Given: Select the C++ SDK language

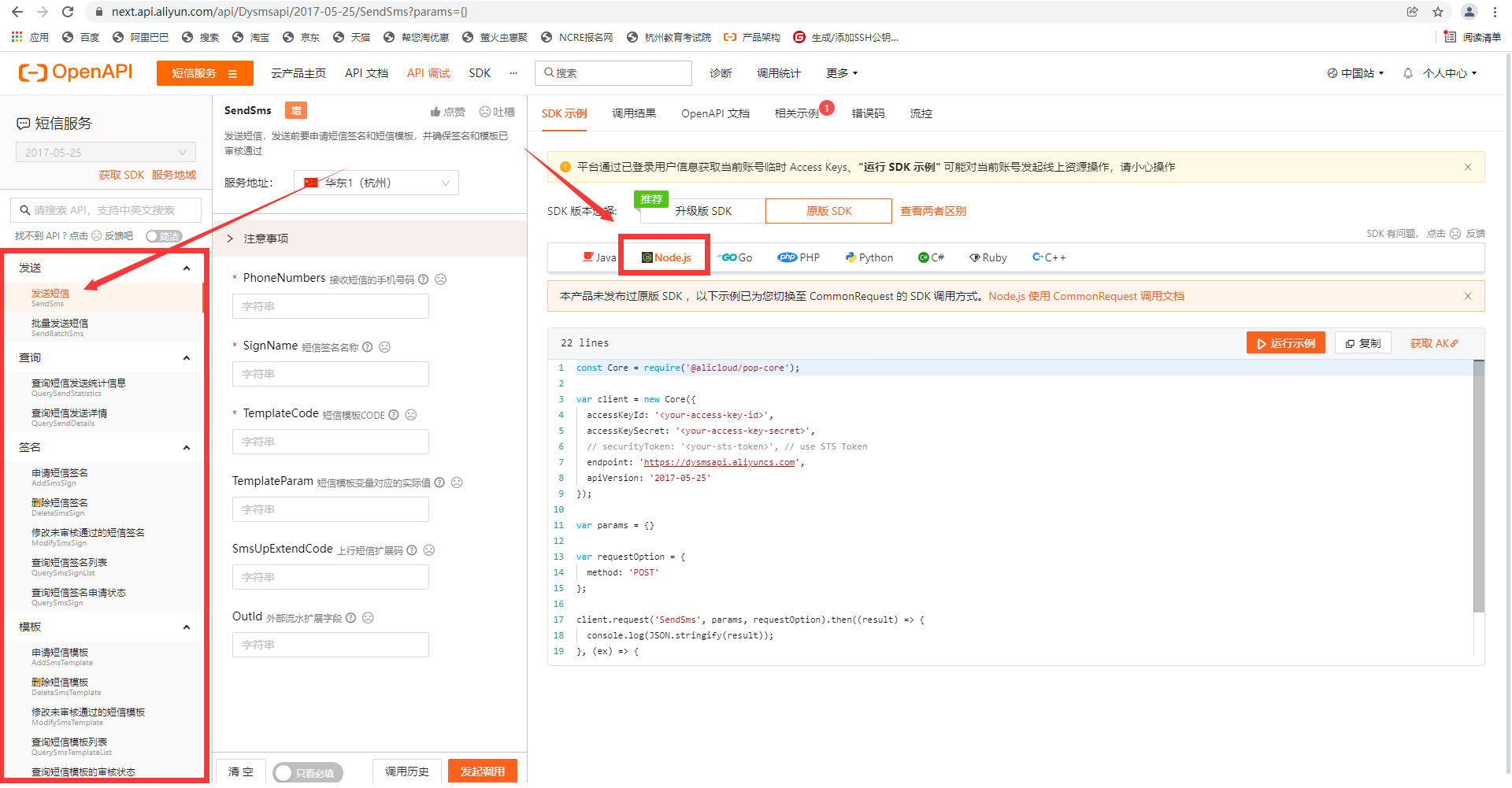Looking at the screenshot, I should pos(1049,257).
